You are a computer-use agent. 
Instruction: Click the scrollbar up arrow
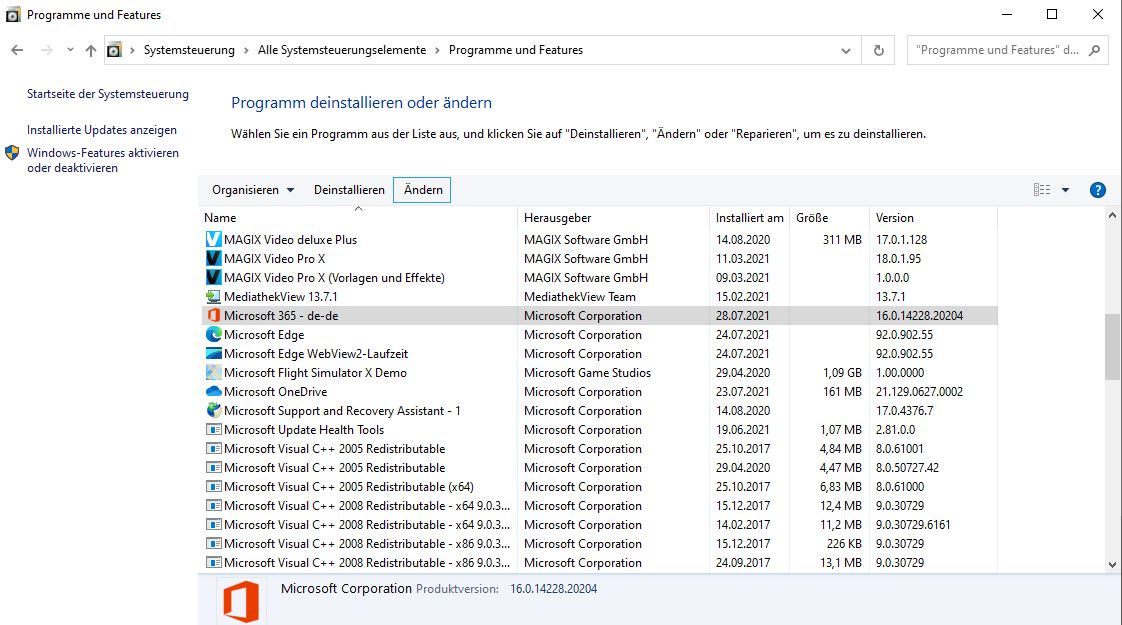1112,215
